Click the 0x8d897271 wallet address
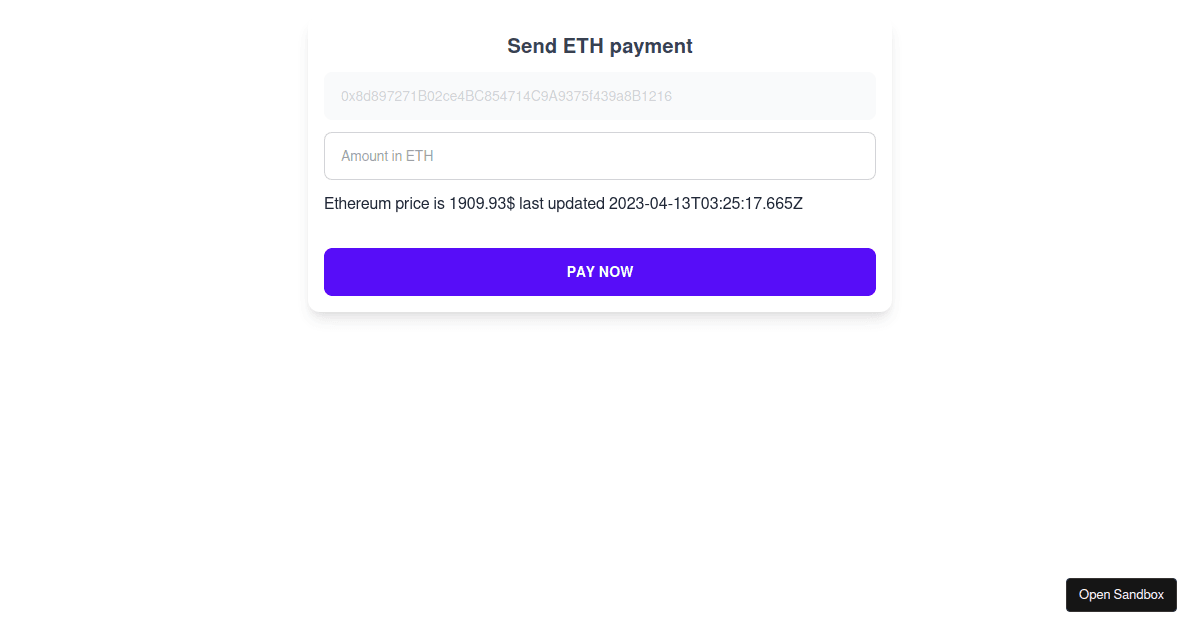 [507, 96]
